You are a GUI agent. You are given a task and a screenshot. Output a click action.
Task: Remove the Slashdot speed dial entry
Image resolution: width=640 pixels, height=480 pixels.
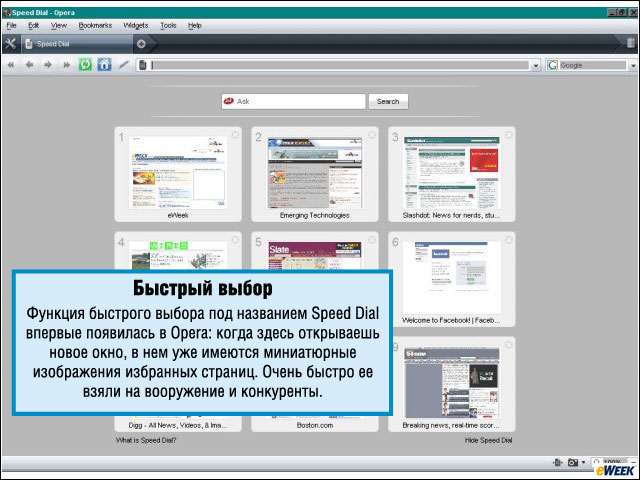[x=509, y=134]
